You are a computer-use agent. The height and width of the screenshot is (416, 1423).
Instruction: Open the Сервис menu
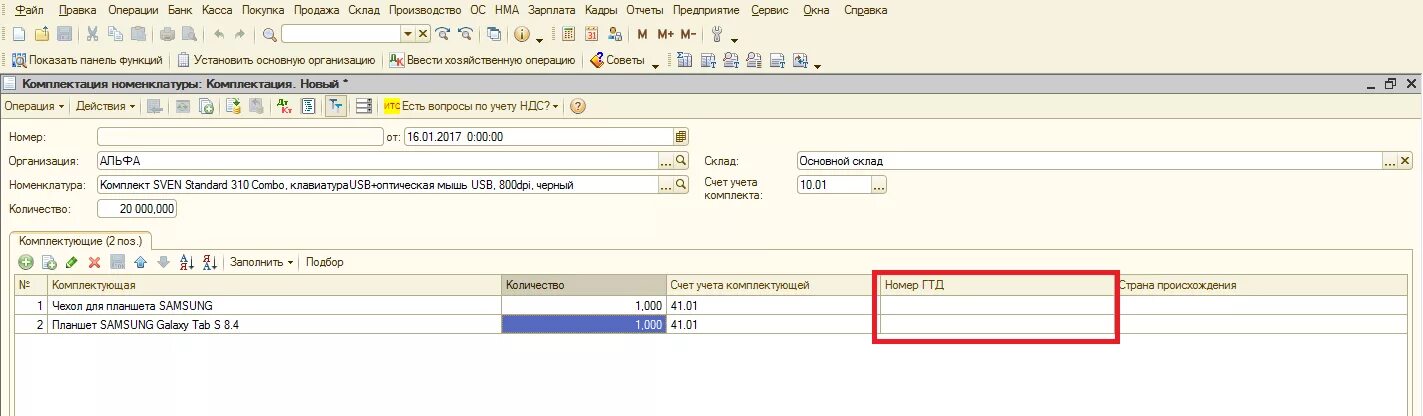click(769, 10)
